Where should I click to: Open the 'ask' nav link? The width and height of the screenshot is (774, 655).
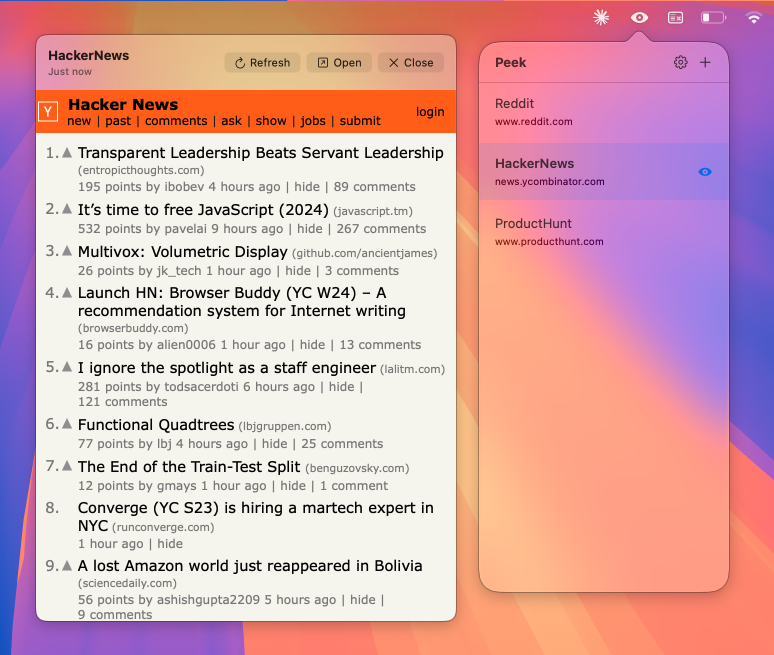point(232,121)
